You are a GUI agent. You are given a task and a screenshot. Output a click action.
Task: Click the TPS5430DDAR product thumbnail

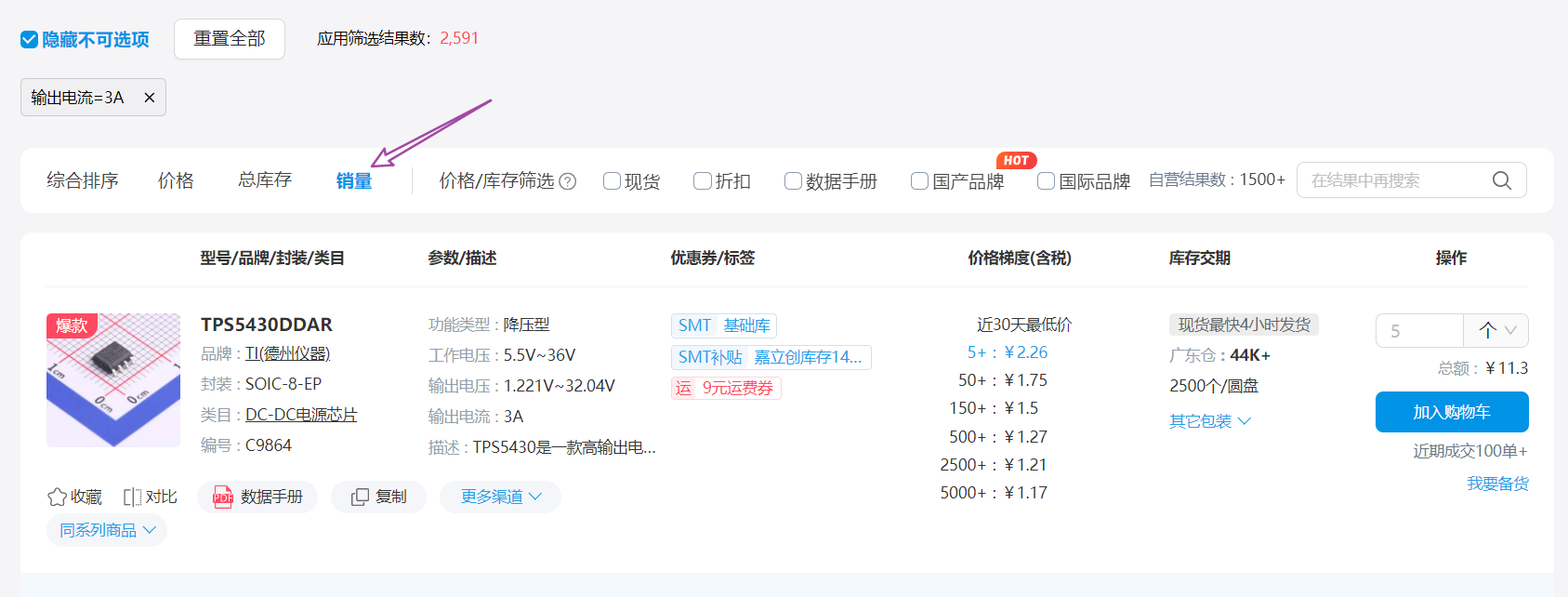[x=113, y=380]
